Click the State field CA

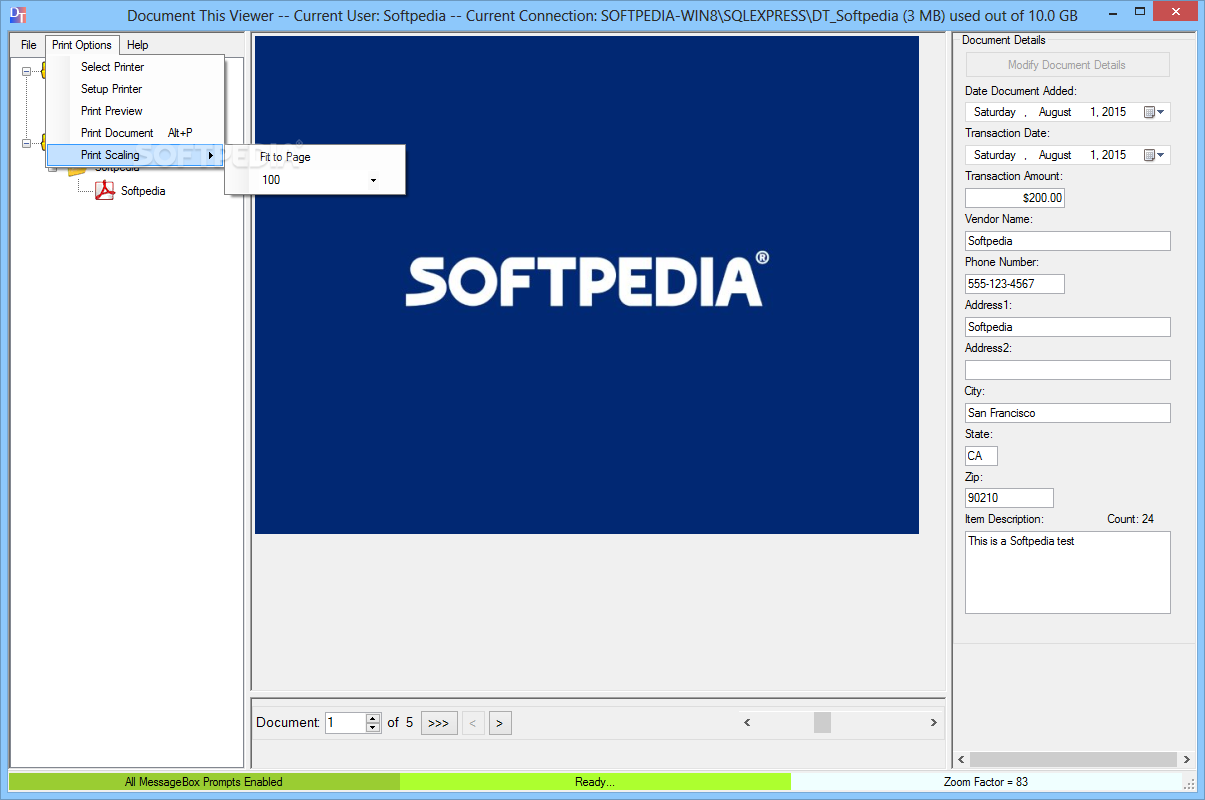[981, 456]
